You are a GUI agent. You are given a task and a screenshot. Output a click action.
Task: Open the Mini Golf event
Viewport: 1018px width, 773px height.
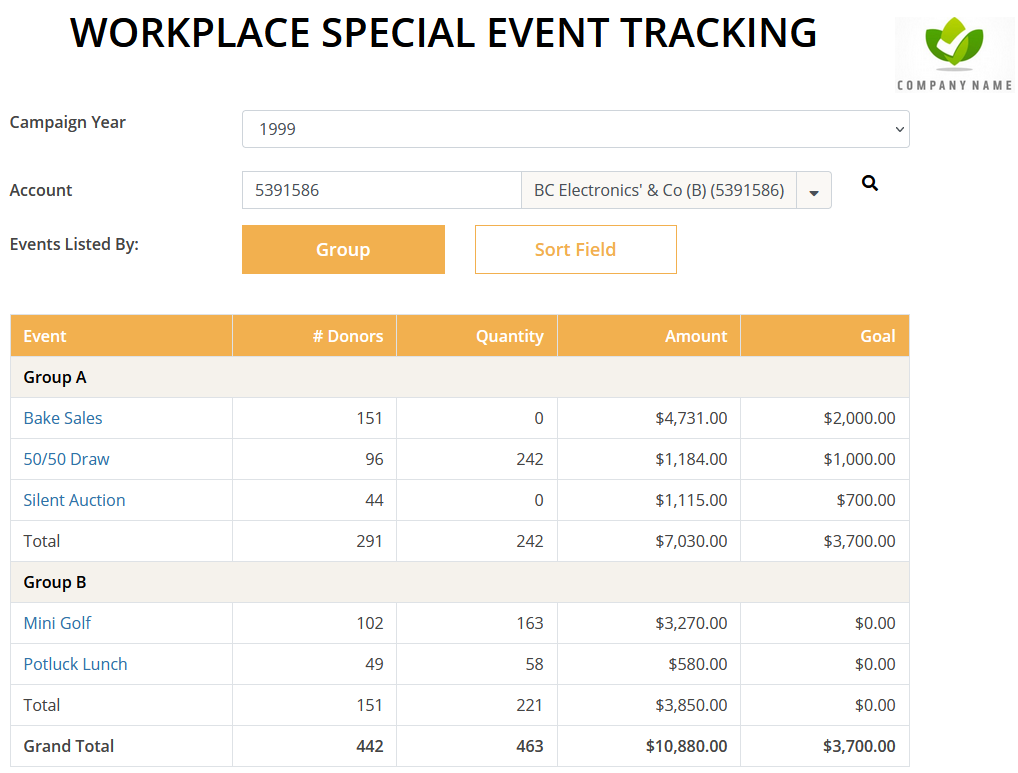57,623
